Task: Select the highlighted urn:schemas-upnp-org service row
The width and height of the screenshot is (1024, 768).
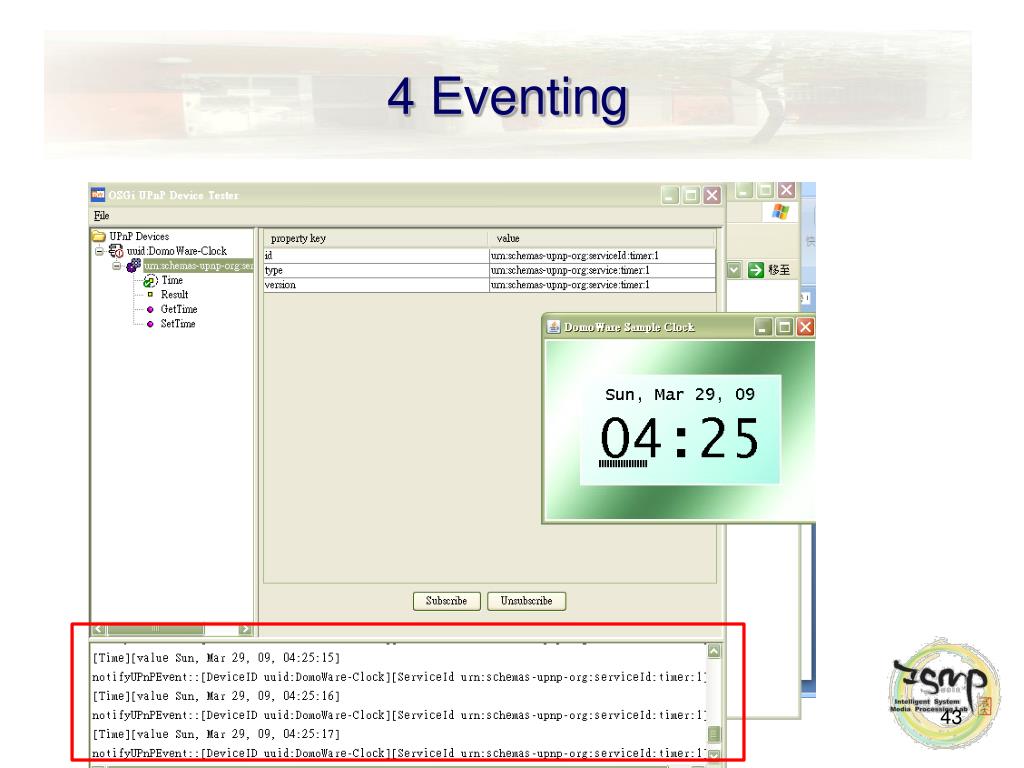Action: click(x=199, y=266)
